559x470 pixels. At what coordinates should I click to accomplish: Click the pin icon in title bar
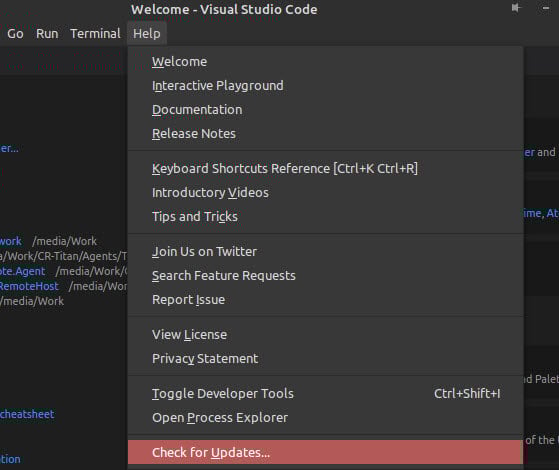pyautogui.click(x=516, y=8)
